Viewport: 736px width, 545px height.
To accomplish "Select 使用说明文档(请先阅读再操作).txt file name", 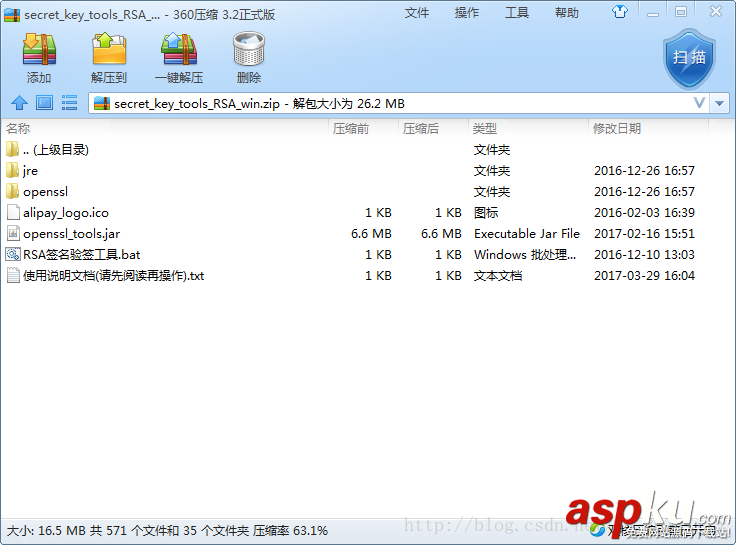I will [114, 276].
